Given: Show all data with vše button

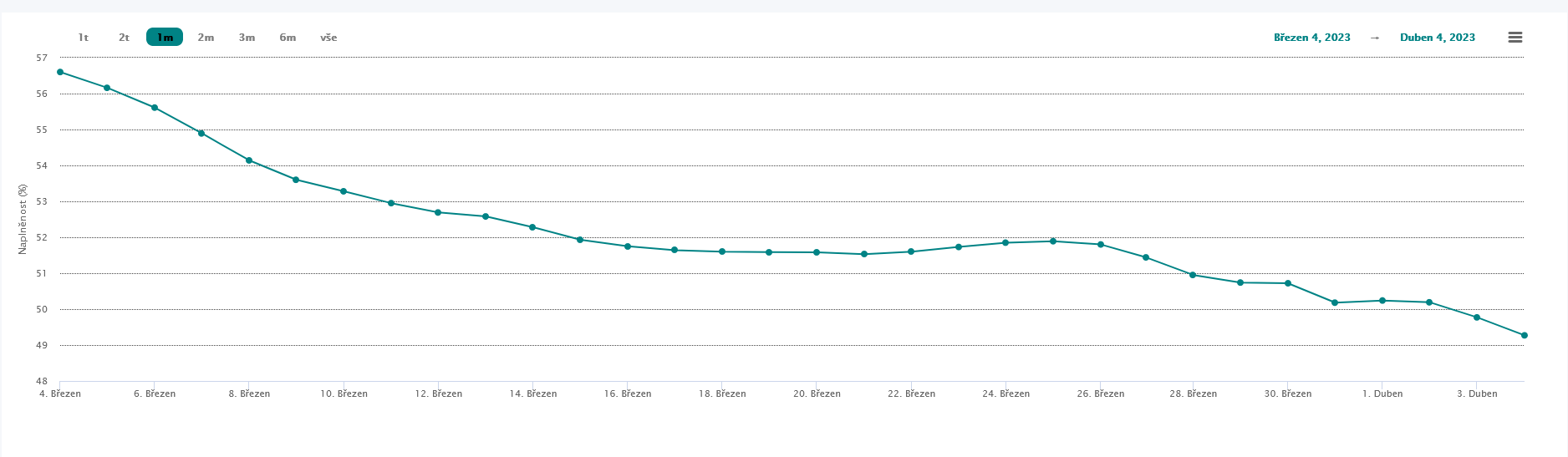Looking at the screenshot, I should point(328,38).
